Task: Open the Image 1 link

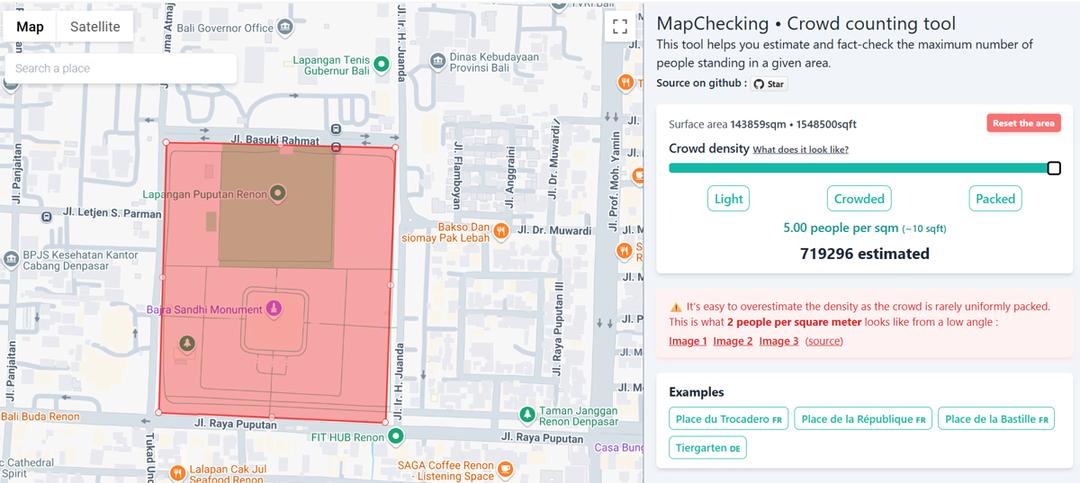Action: click(688, 341)
